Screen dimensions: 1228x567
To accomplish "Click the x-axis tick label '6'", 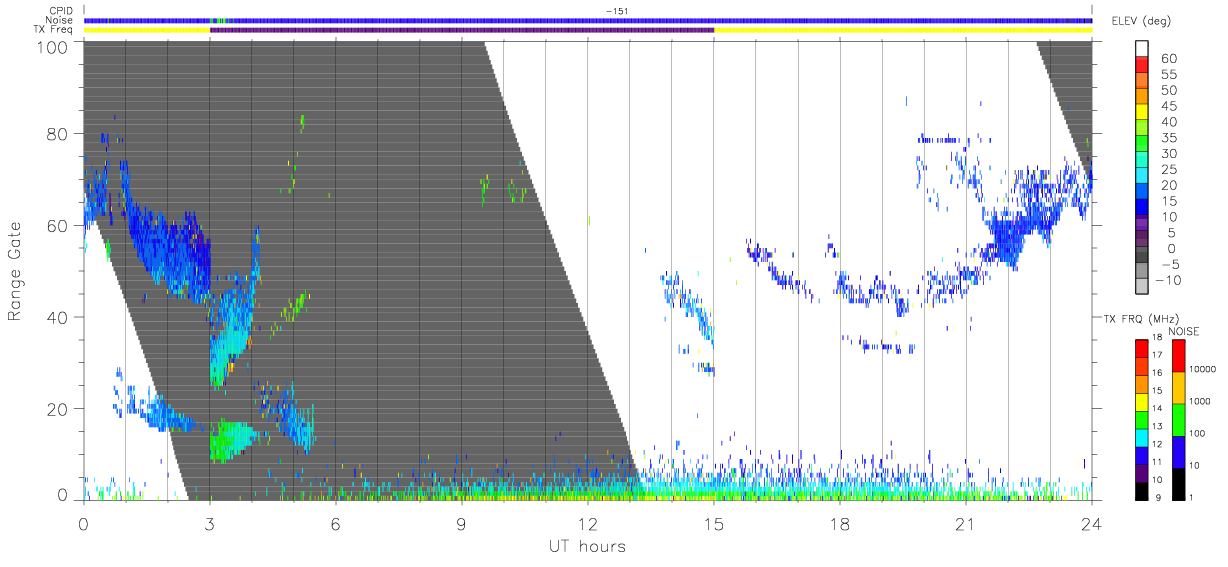I will tap(335, 524).
